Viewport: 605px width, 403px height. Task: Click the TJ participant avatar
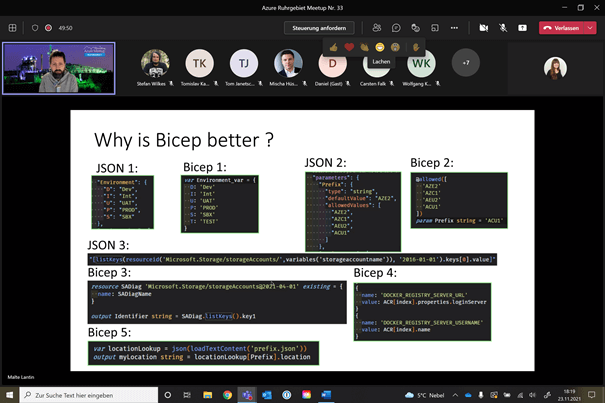tap(244, 63)
